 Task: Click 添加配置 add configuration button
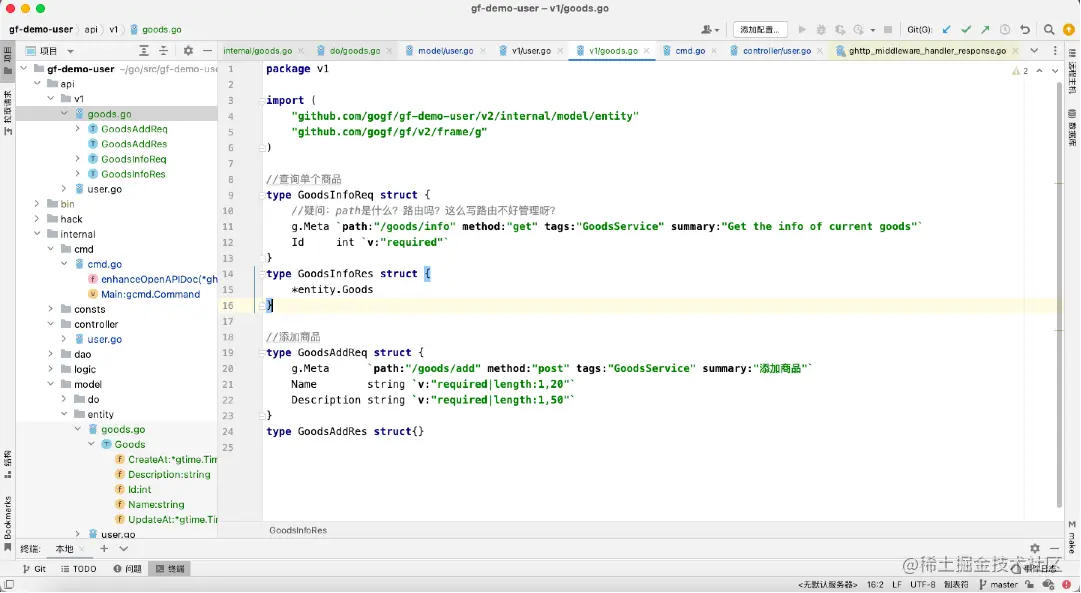[760, 30]
